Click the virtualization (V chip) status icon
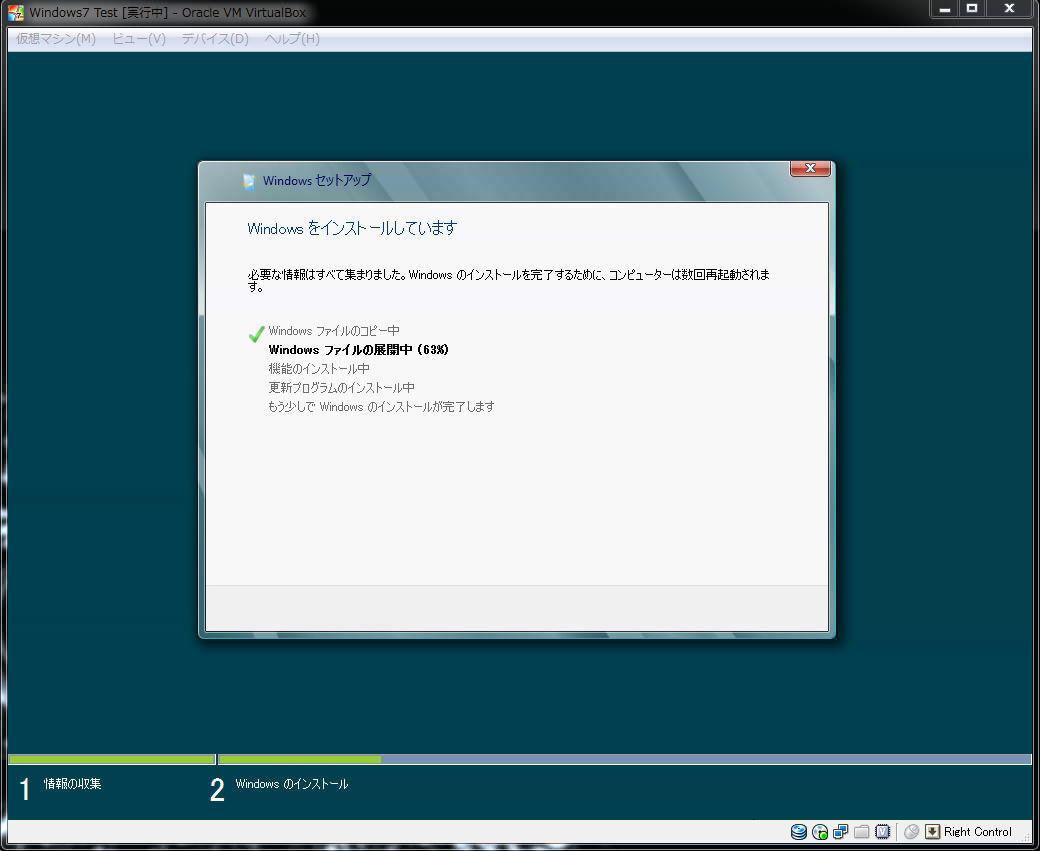Image resolution: width=1040 pixels, height=851 pixels. (882, 832)
